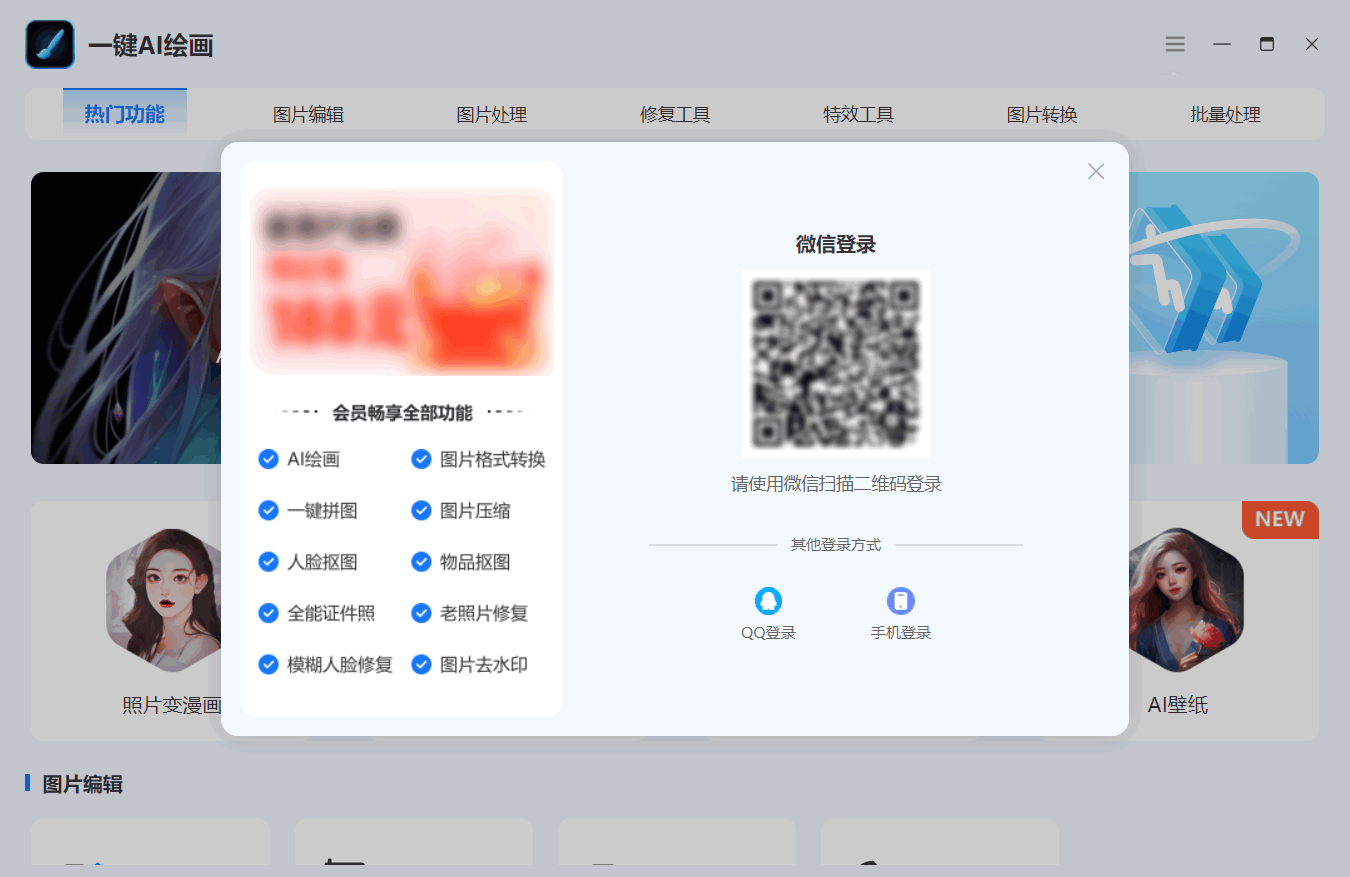Click the 图片去水印 feature text
Screen dimensions: 1350x877
pyautogui.click(x=484, y=664)
